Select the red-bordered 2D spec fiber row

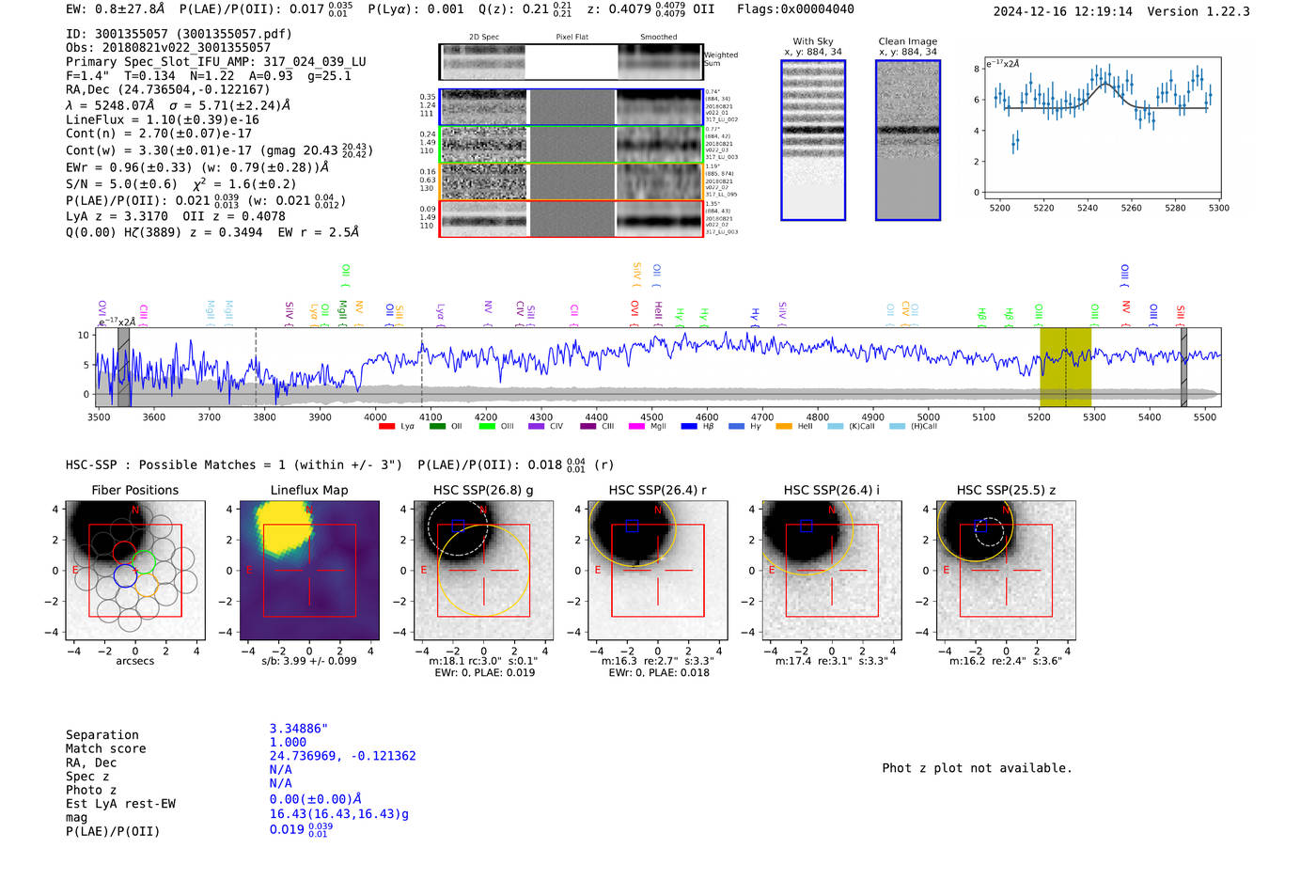571,218
